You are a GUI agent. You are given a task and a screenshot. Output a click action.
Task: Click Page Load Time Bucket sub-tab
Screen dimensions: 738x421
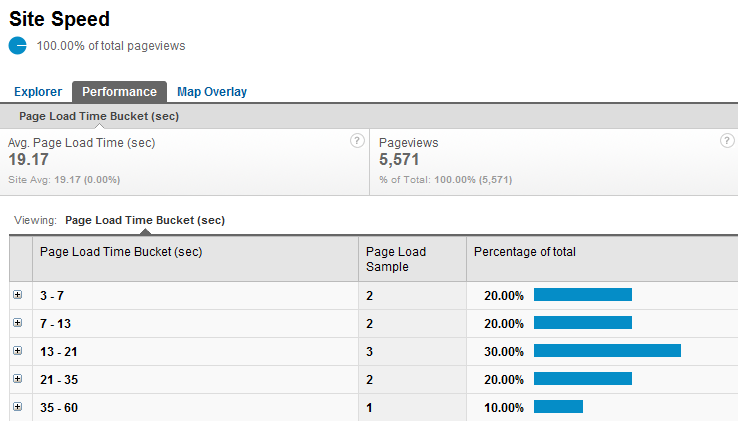[x=99, y=116]
